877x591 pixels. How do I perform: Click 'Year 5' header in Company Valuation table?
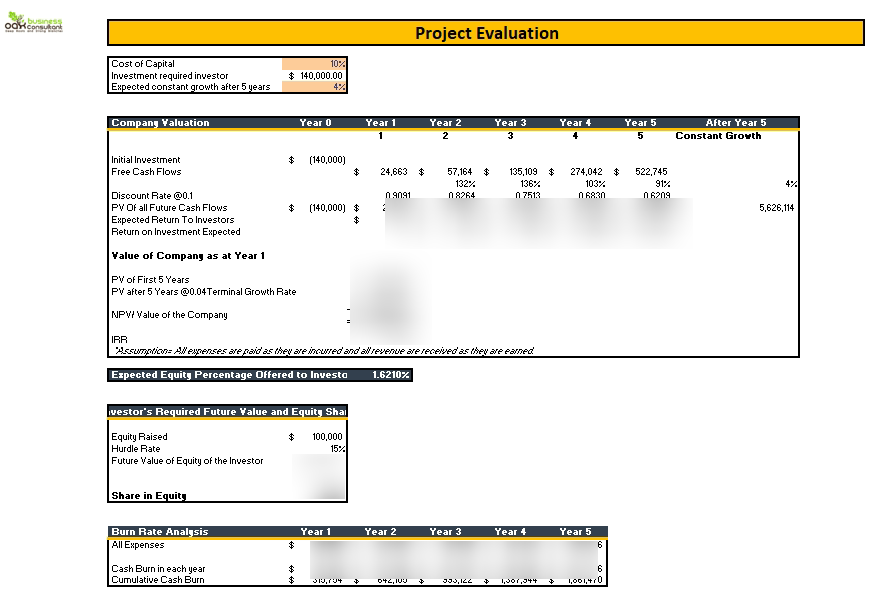640,122
